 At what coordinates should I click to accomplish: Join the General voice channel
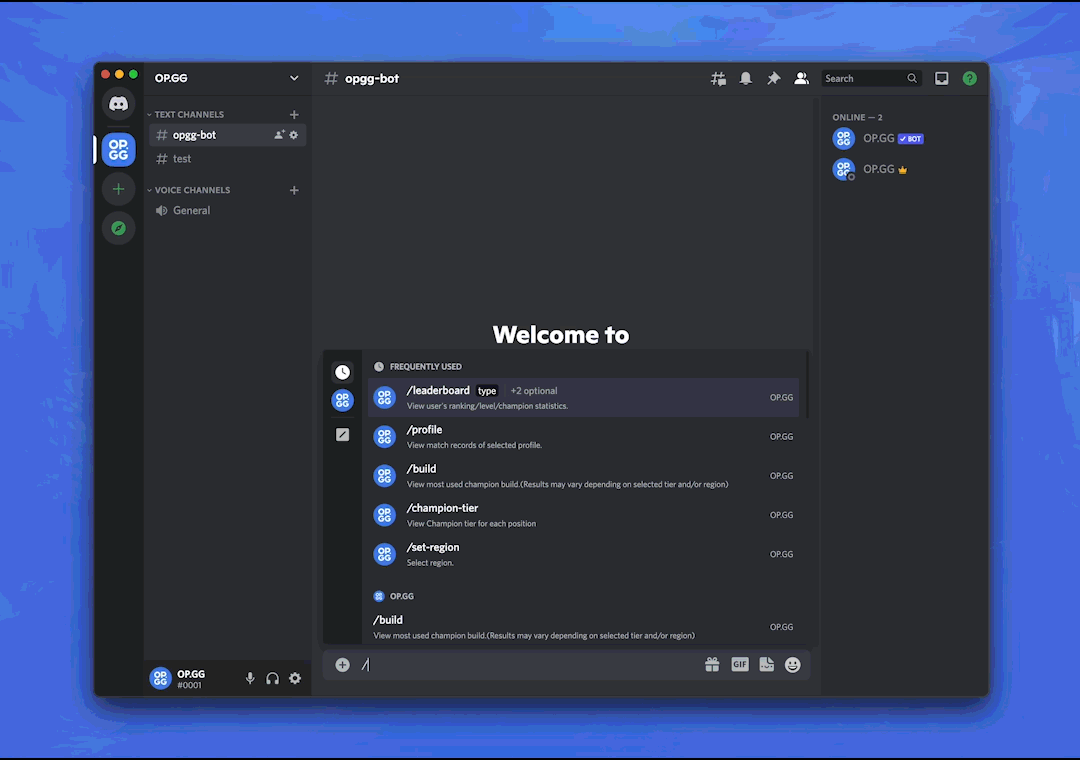pyautogui.click(x=227, y=211)
